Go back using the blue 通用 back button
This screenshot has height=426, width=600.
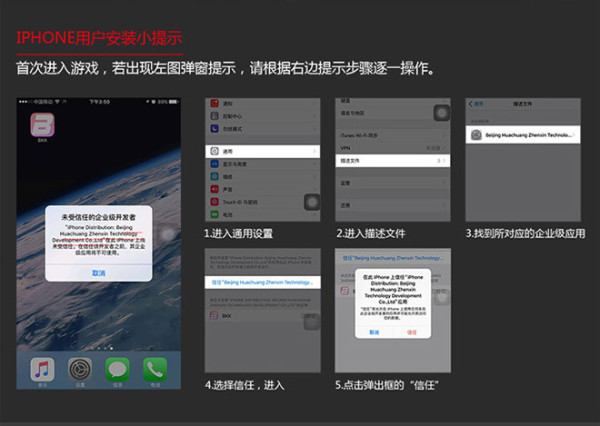coord(476,104)
